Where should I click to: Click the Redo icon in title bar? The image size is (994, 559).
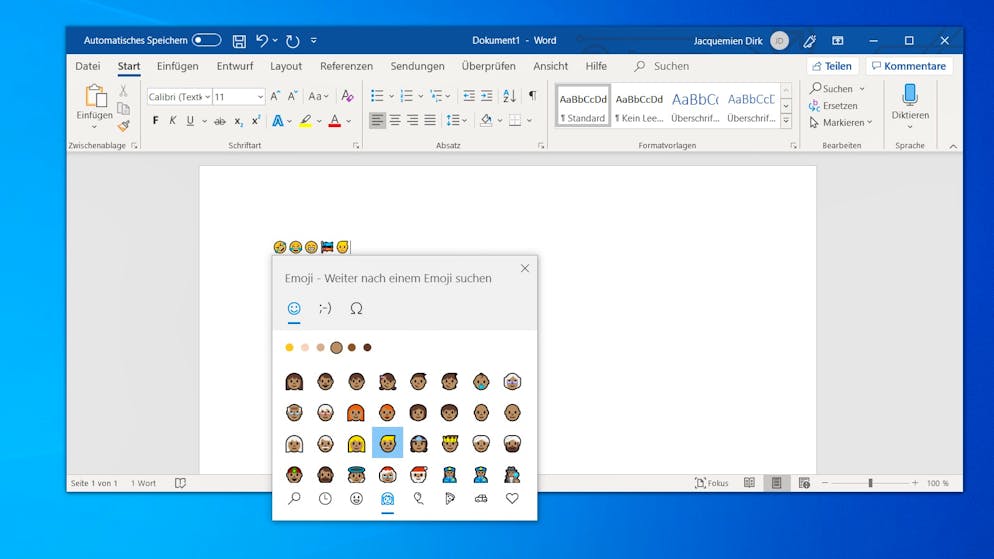coord(292,41)
